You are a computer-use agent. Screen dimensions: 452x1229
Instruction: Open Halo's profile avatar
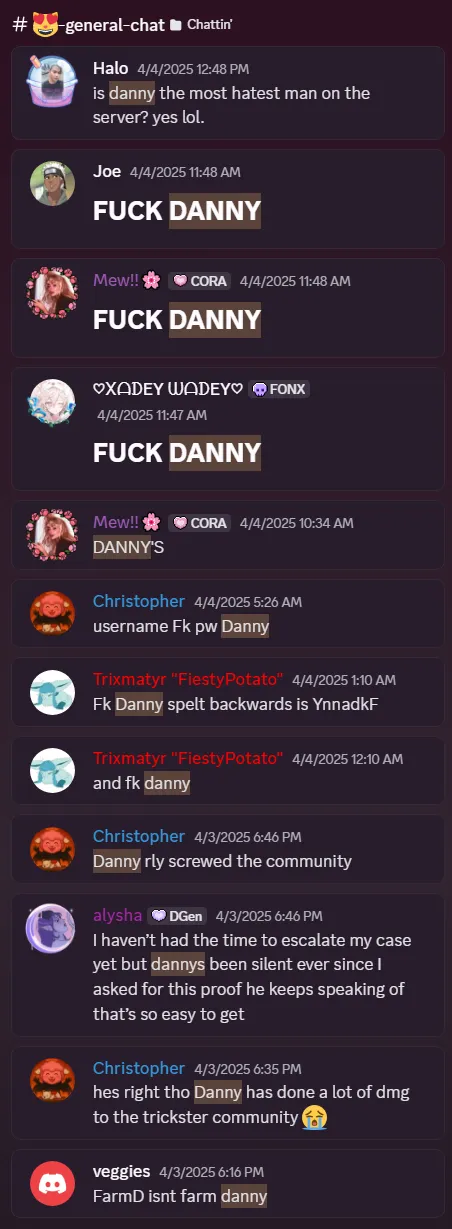click(x=52, y=82)
